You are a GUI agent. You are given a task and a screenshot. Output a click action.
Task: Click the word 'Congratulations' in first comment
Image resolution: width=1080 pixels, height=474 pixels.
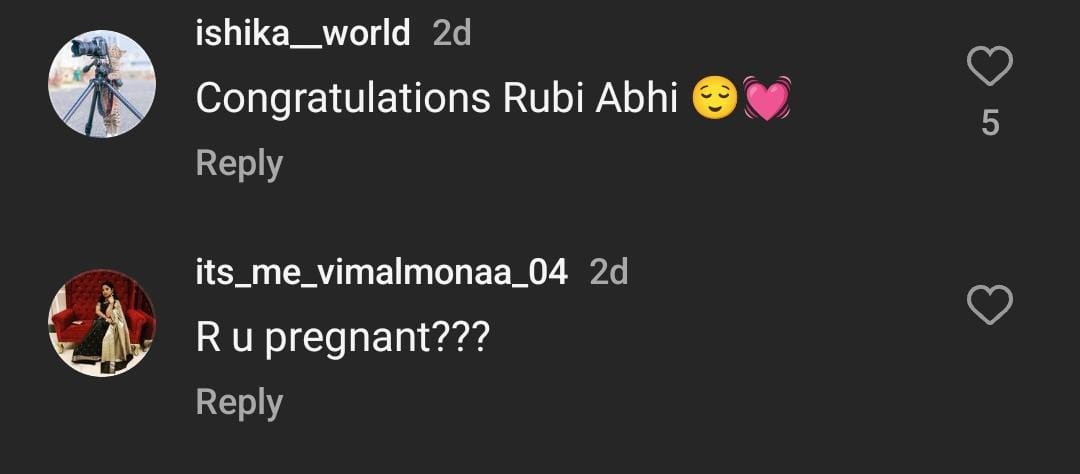343,99
